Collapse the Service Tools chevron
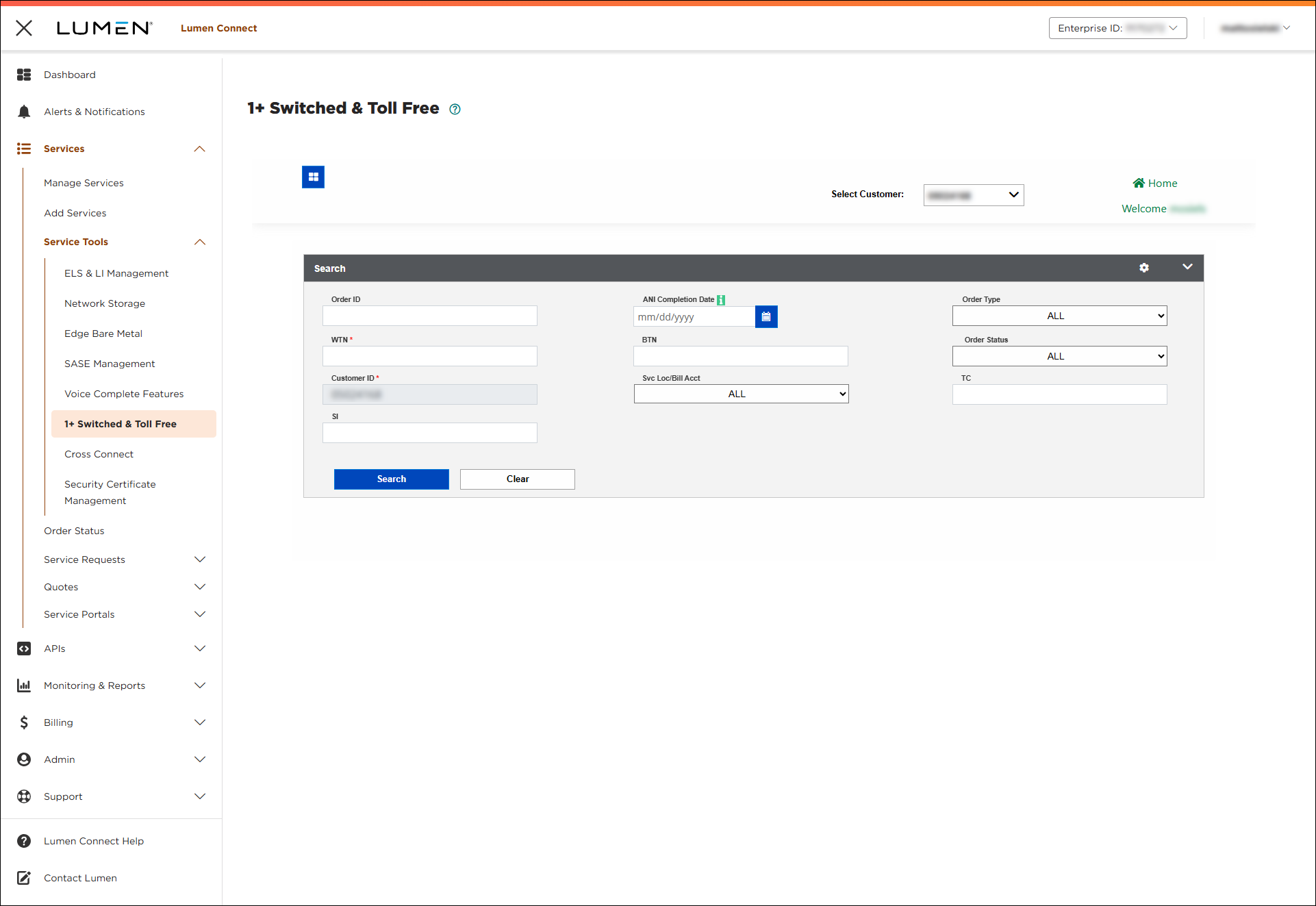The height and width of the screenshot is (906, 1316). [200, 242]
